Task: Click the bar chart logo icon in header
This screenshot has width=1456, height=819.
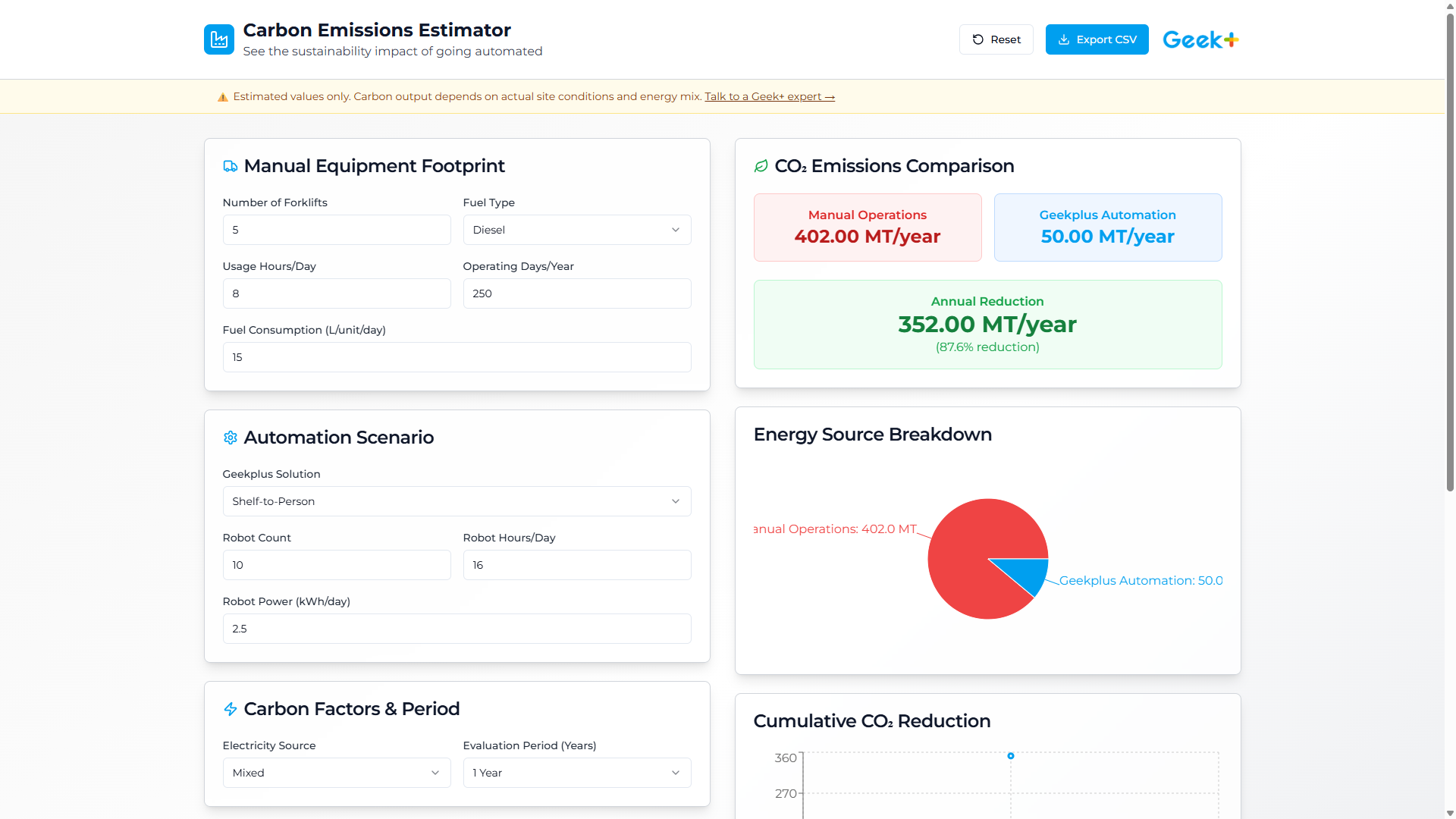Action: (x=218, y=39)
